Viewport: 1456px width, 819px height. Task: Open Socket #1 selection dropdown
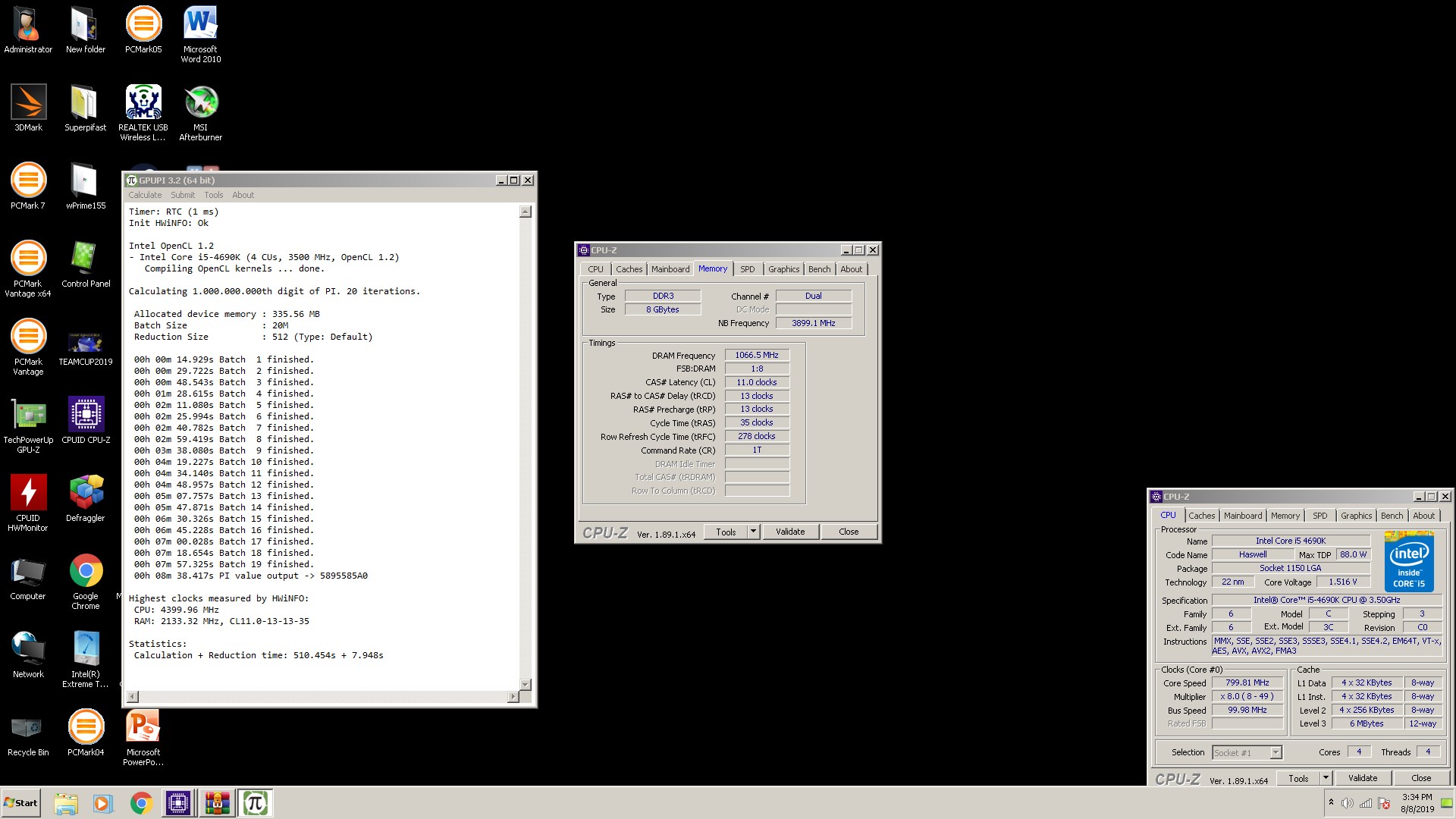1247,752
